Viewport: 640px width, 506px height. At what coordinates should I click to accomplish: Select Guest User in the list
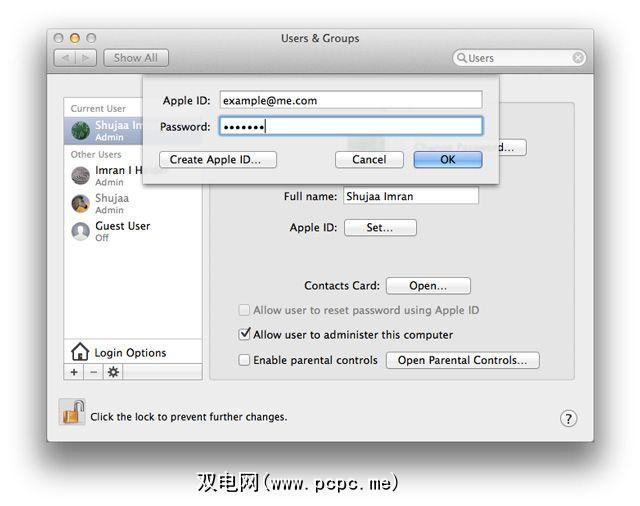(133, 231)
